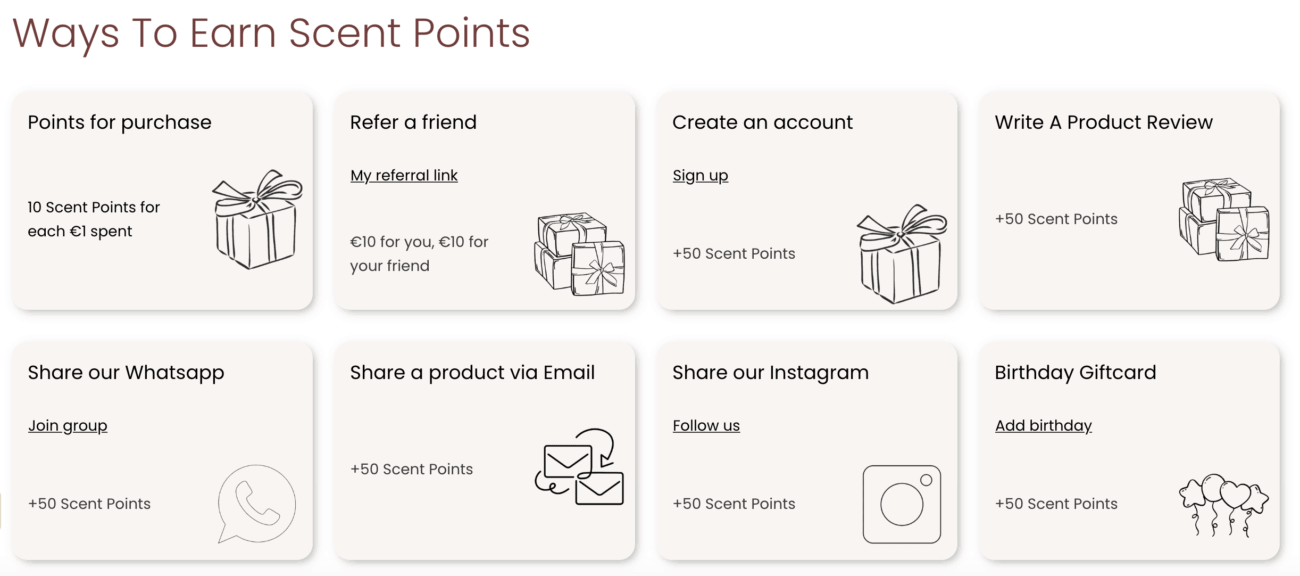Click the Ways To Earn Scent Points heading
This screenshot has width=1300, height=576.
point(270,33)
